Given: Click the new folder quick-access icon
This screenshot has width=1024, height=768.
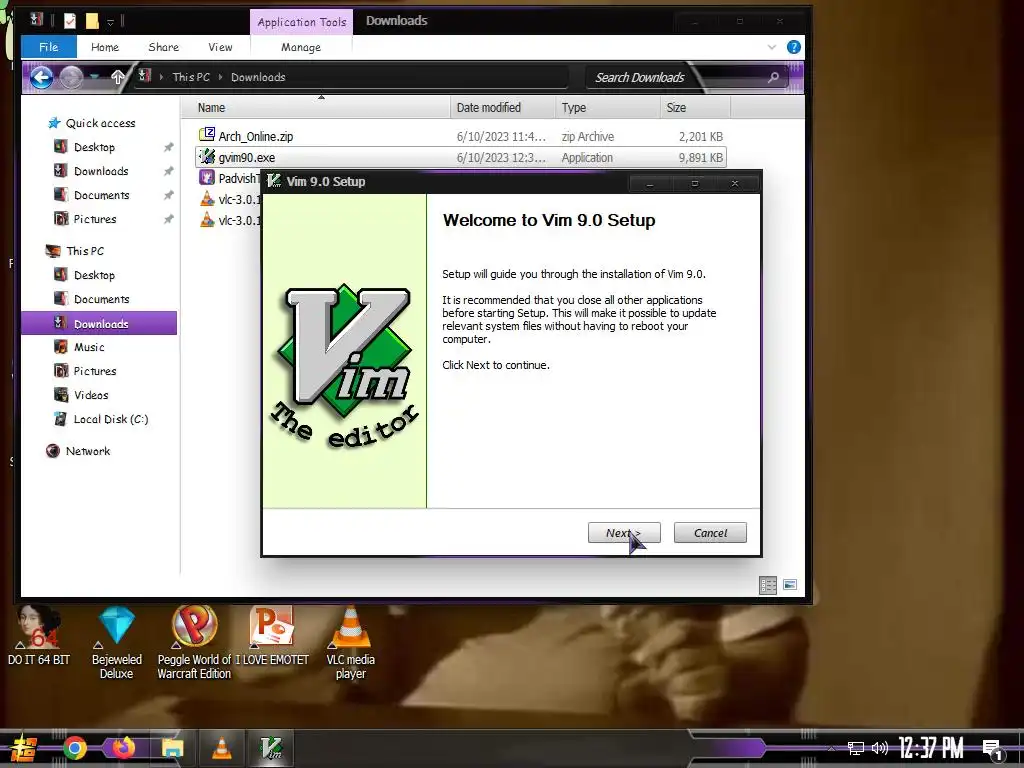Looking at the screenshot, I should coord(92,21).
